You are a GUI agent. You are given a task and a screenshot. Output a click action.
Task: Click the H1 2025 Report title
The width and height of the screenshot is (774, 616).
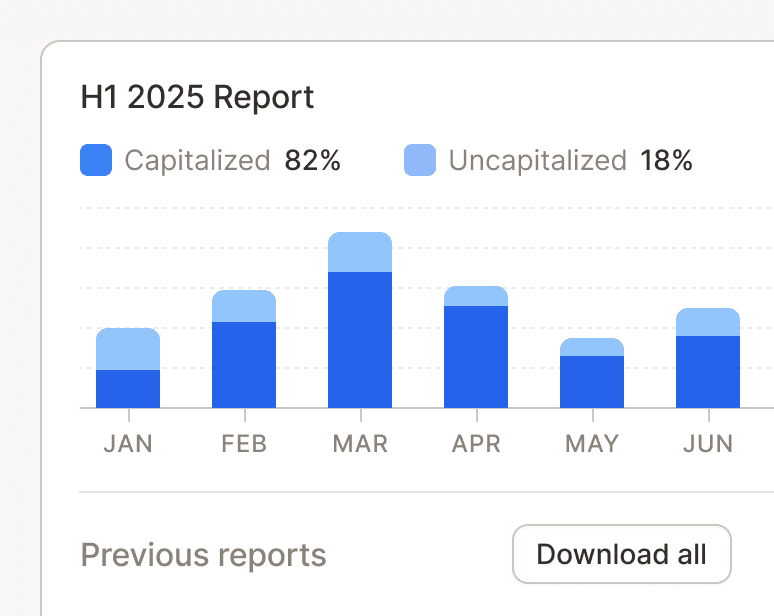[x=197, y=97]
